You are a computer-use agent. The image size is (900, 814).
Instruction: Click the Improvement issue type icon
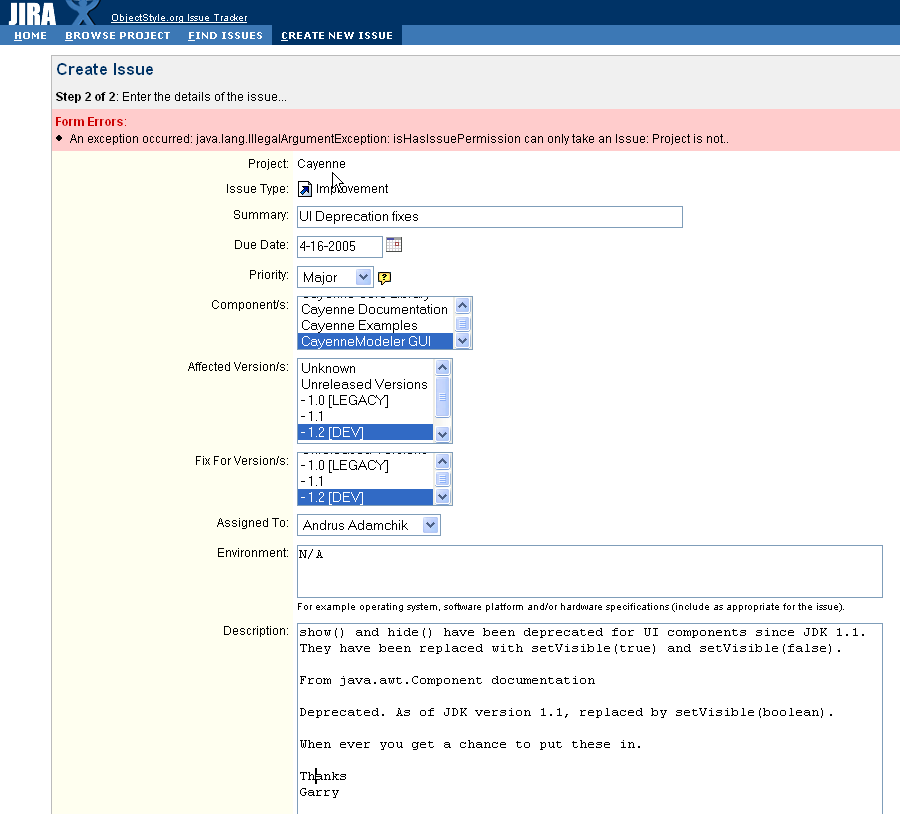305,189
